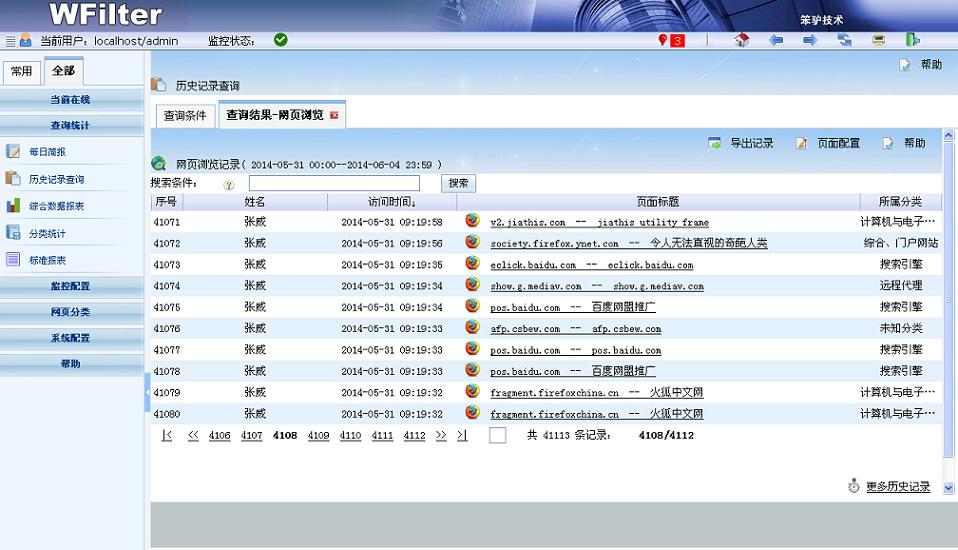Go forward using the right arrow icon

coord(810,41)
